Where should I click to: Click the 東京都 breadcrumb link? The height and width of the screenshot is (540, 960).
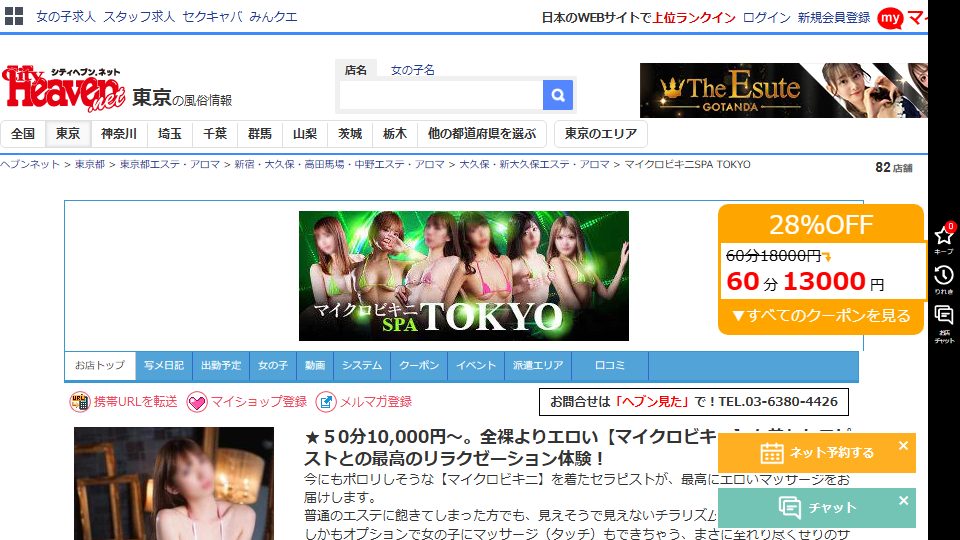pyautogui.click(x=90, y=164)
